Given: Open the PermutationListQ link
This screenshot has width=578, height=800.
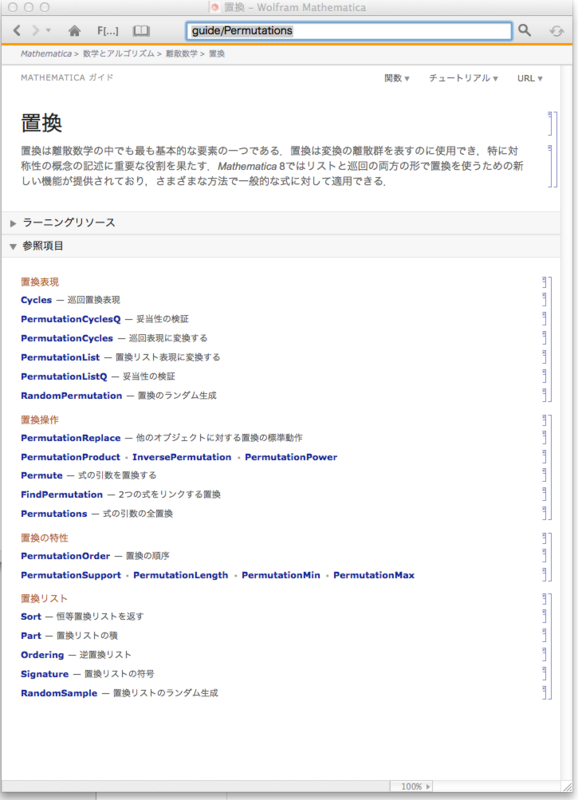Looking at the screenshot, I should tap(64, 377).
